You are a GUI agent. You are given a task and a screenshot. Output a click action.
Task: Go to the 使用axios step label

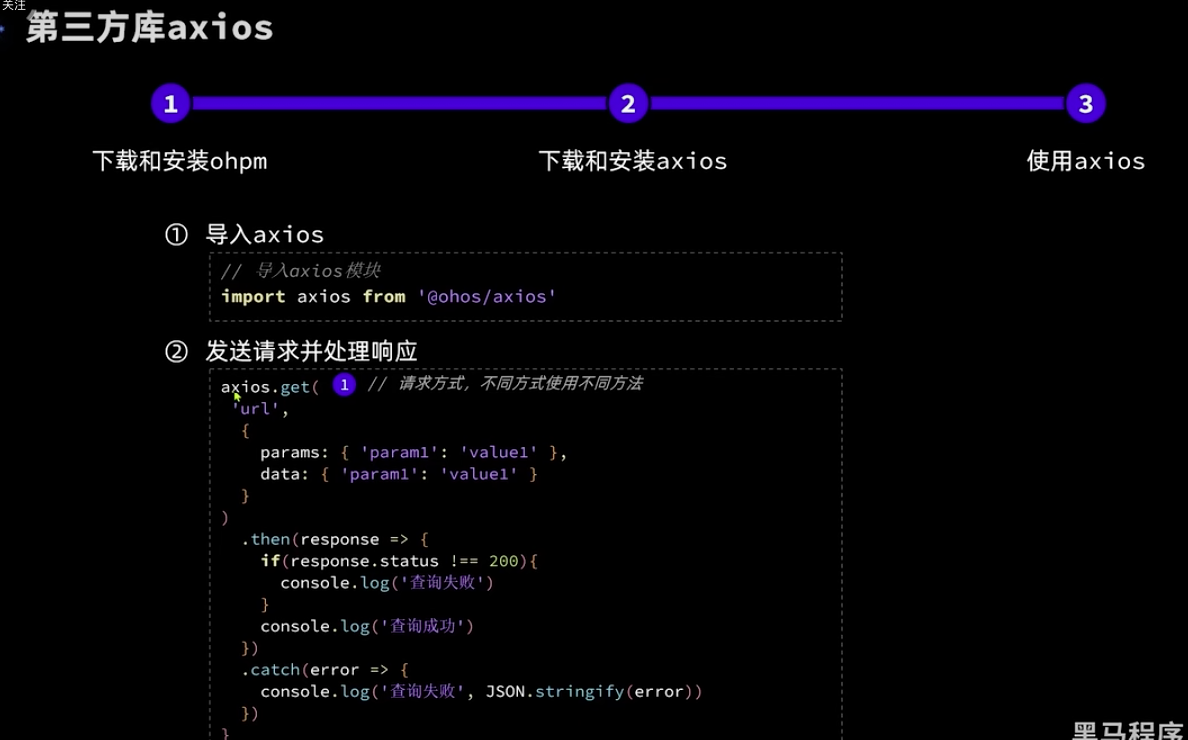[1085, 161]
